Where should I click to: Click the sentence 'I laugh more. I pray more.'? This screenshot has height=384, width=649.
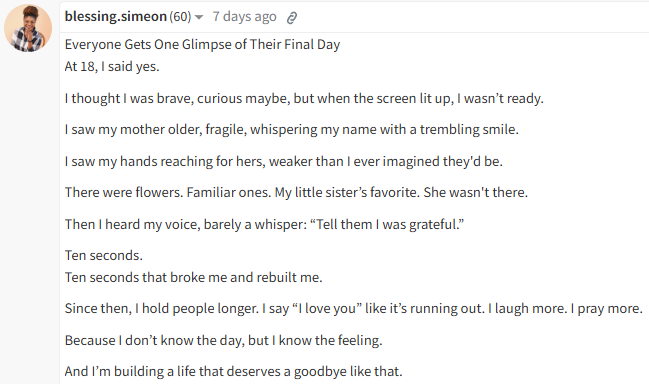click(565, 309)
